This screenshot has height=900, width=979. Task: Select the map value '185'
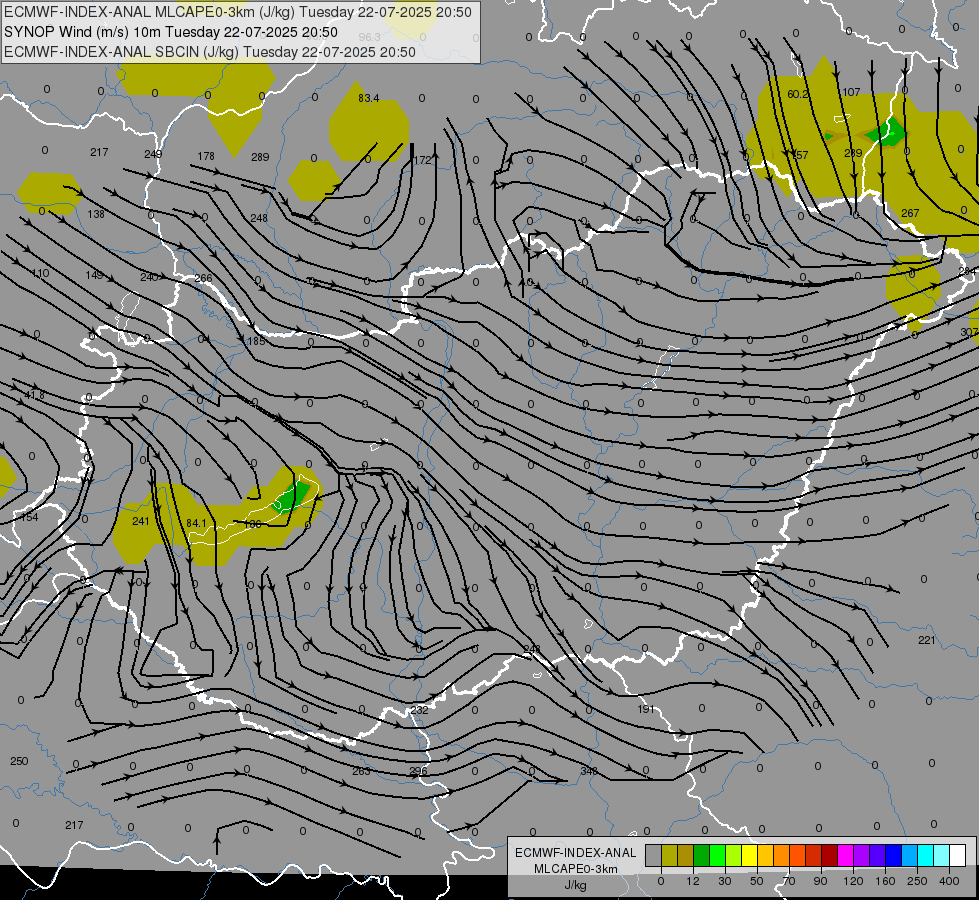tap(257, 341)
